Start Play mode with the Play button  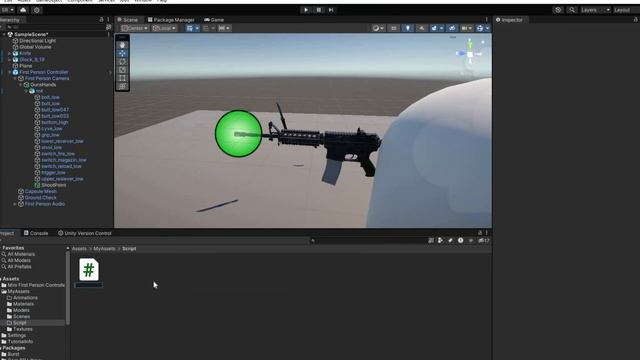[306, 10]
